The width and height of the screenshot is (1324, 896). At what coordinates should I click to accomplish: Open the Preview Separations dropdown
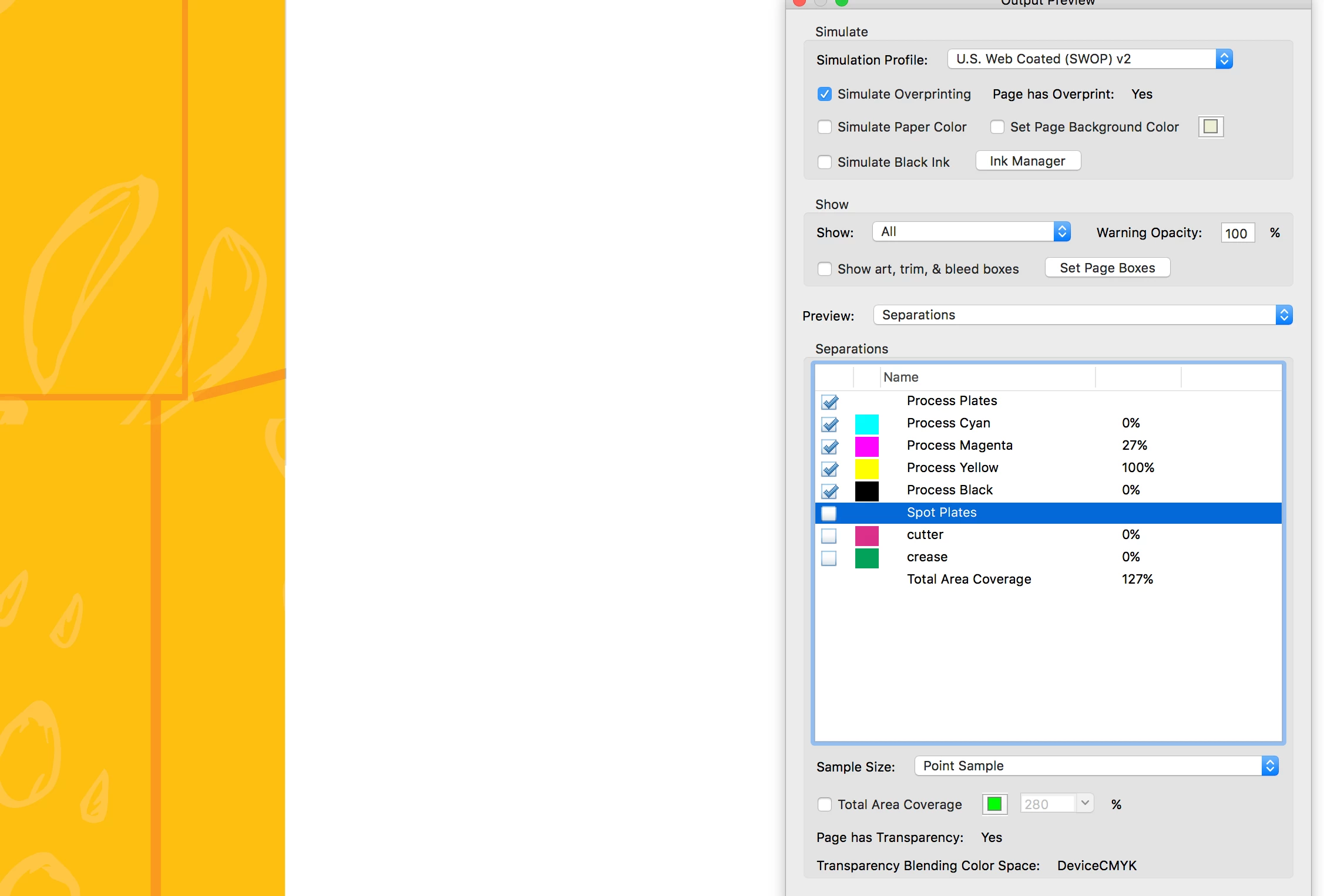pos(1082,315)
